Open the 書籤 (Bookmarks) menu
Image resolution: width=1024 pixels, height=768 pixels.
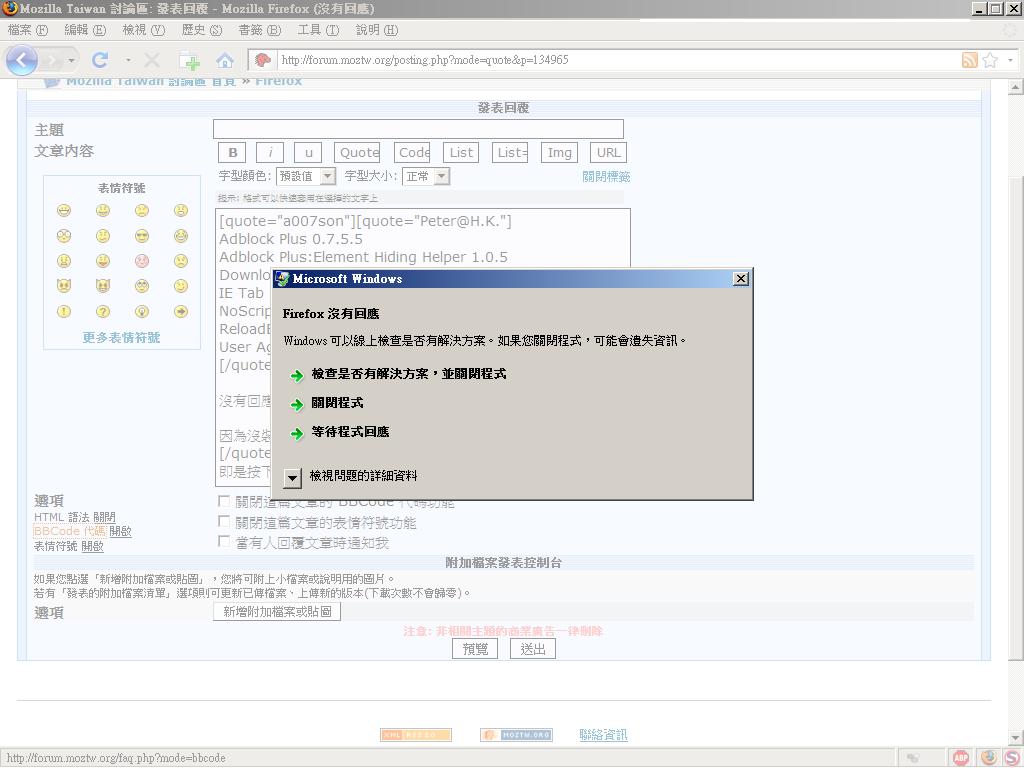pyautogui.click(x=259, y=30)
